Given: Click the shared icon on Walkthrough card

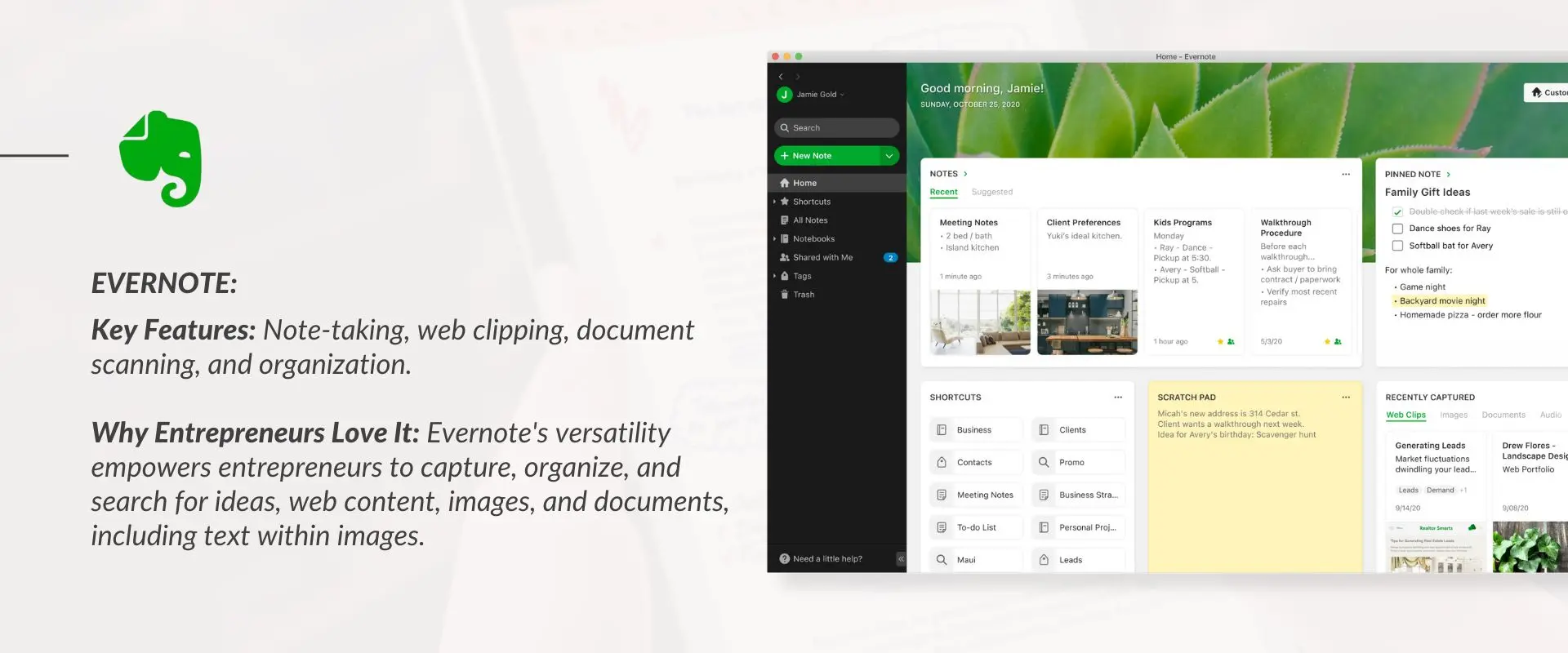Looking at the screenshot, I should point(1338,342).
